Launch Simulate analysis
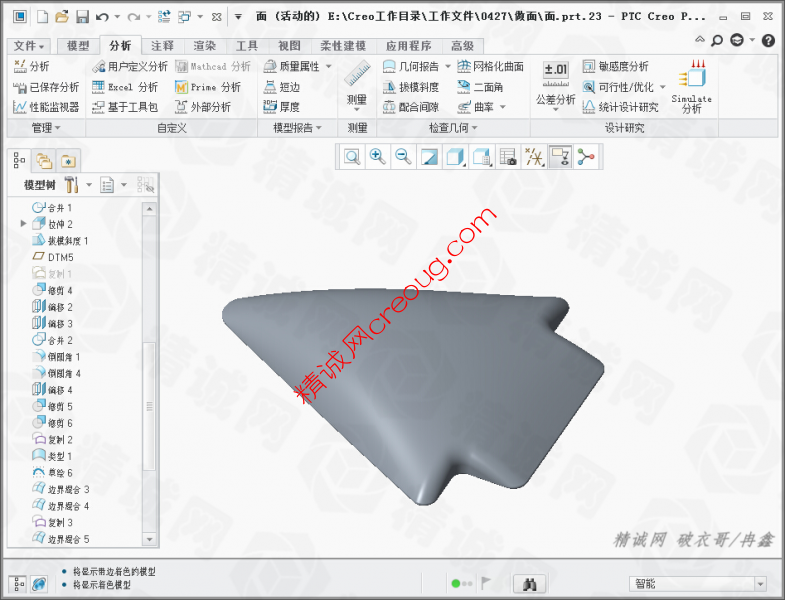 point(692,86)
